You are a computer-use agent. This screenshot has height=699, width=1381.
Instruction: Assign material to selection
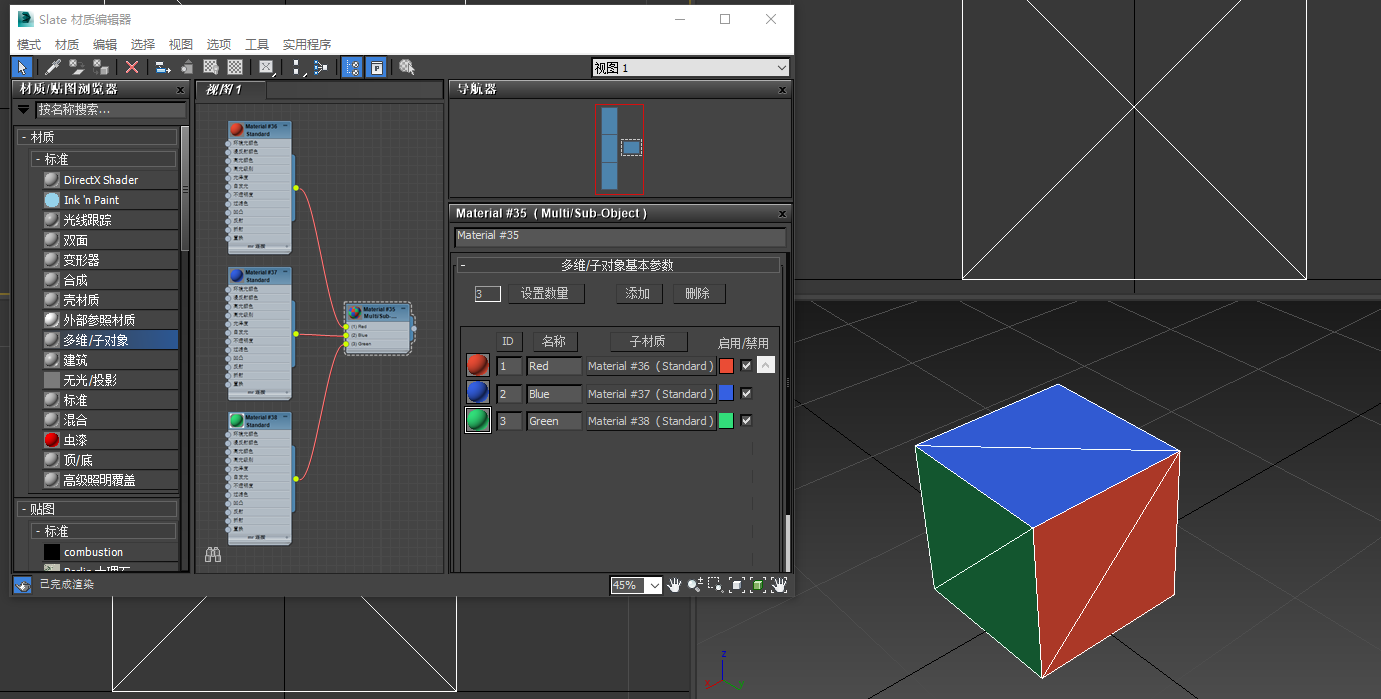click(99, 67)
